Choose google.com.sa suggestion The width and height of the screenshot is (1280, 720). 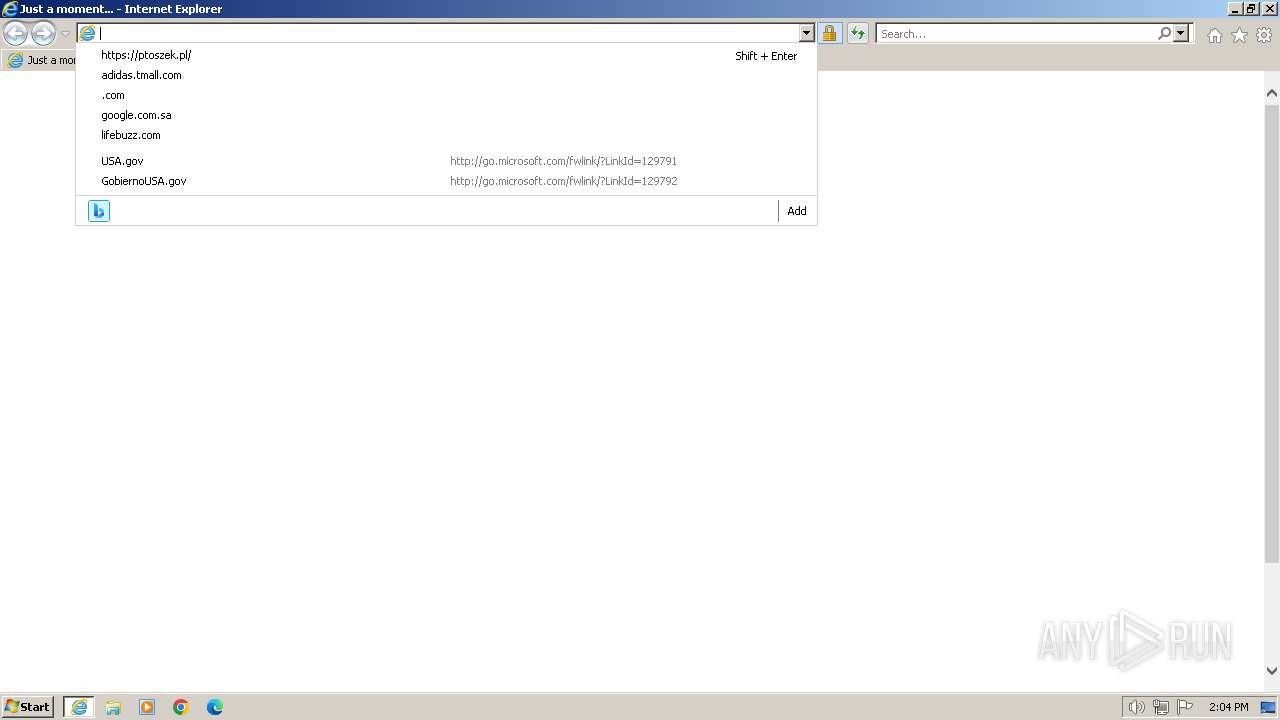coord(446,115)
